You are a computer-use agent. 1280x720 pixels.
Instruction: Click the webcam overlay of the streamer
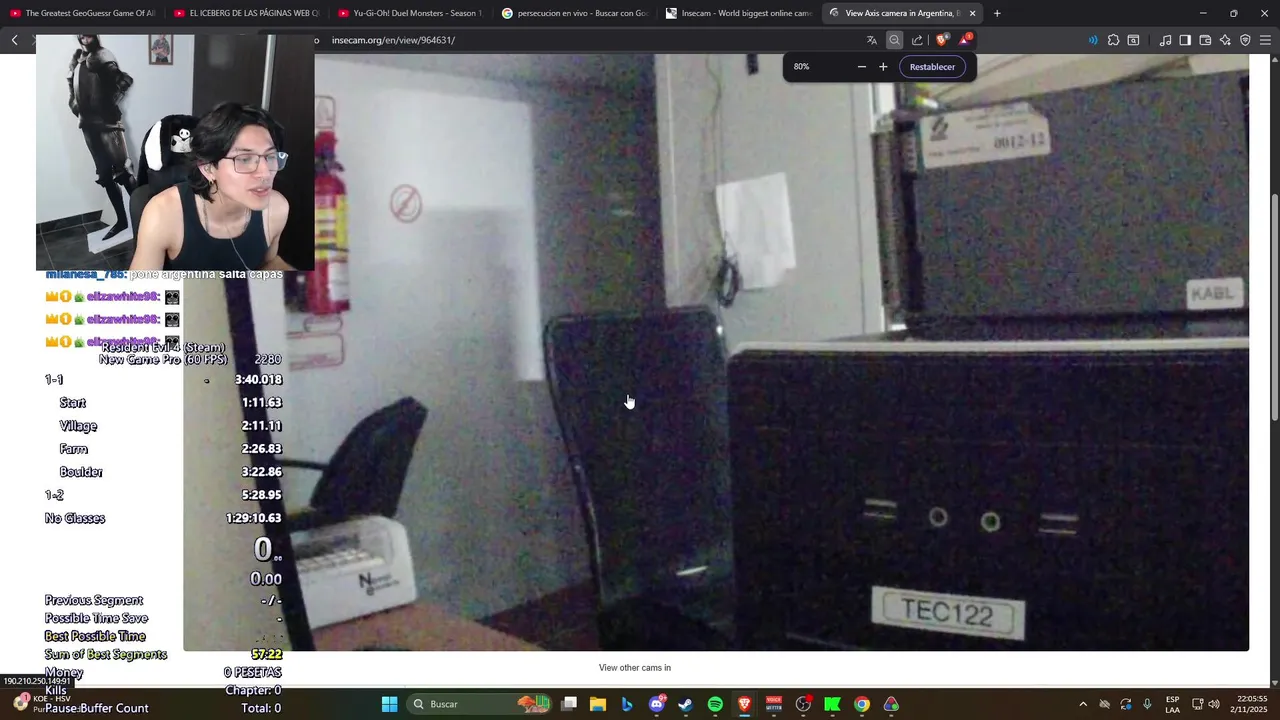(x=175, y=152)
